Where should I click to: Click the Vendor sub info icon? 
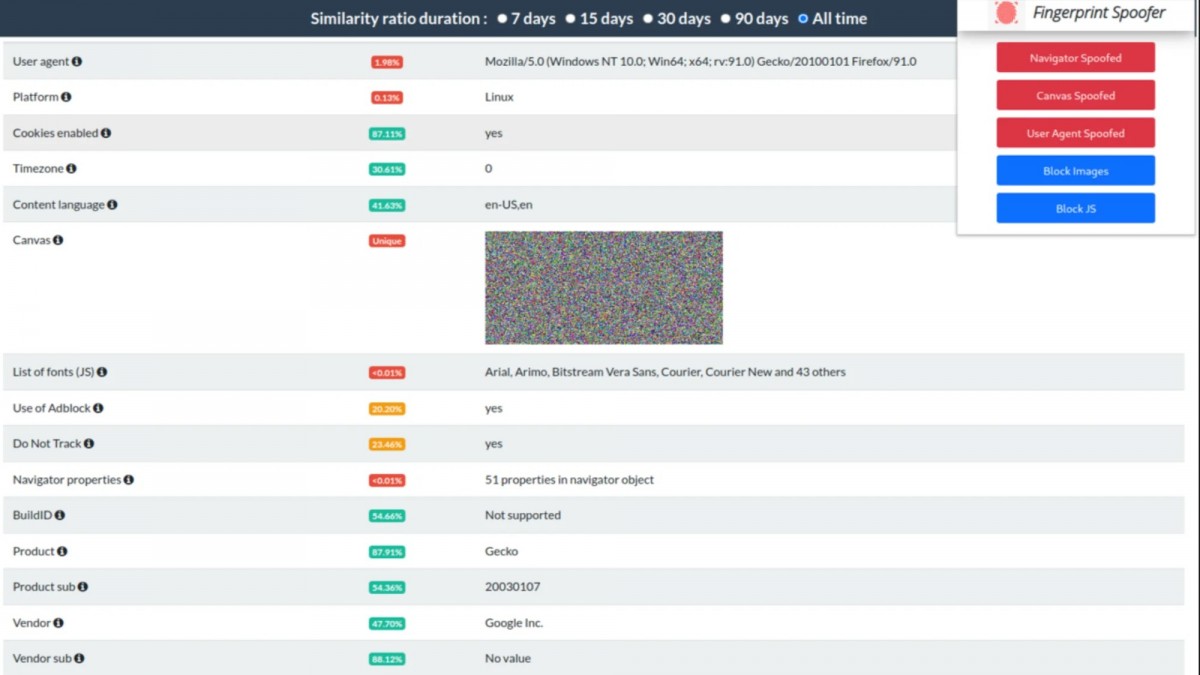(x=79, y=659)
